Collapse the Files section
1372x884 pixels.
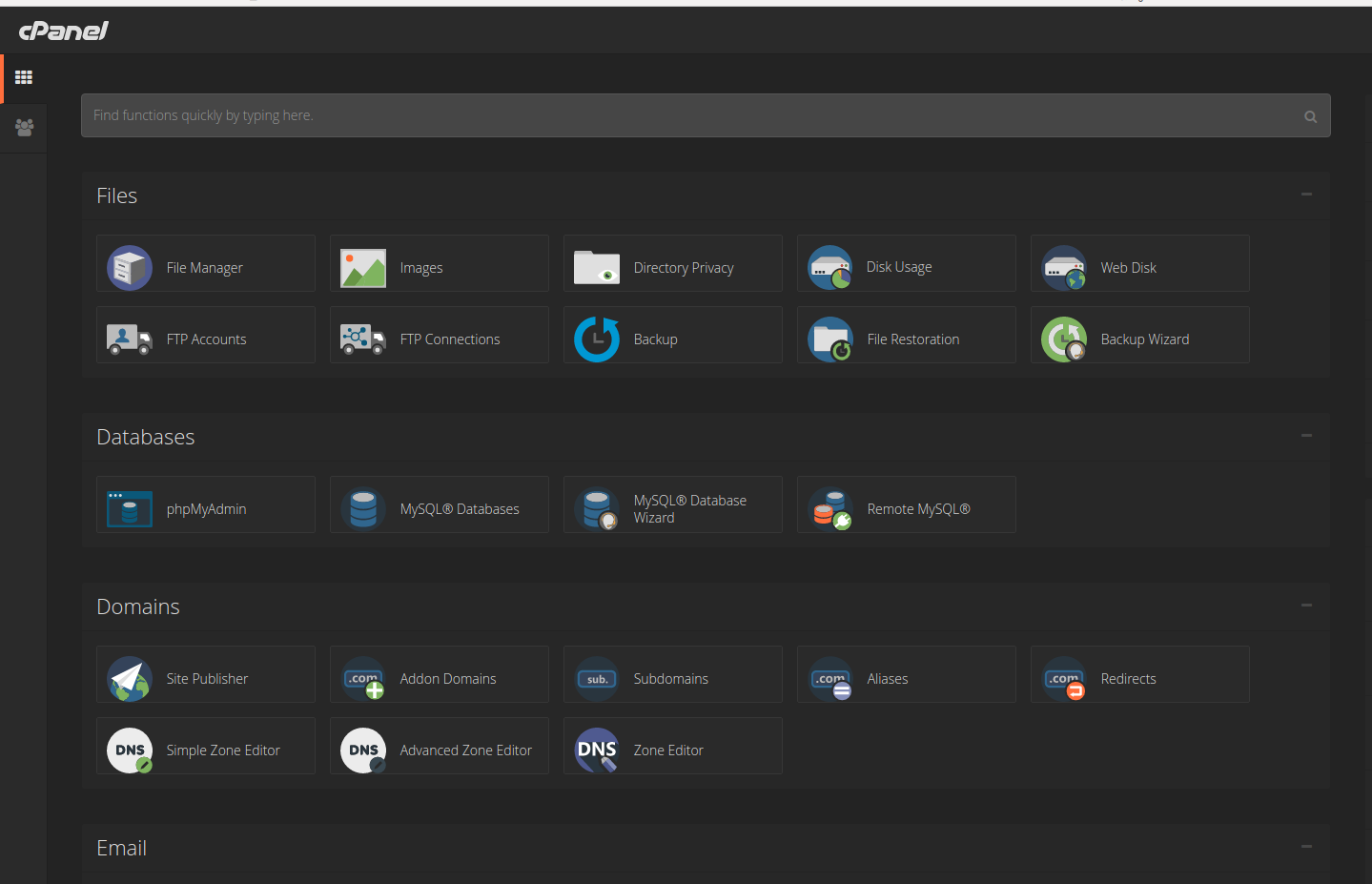(1307, 195)
